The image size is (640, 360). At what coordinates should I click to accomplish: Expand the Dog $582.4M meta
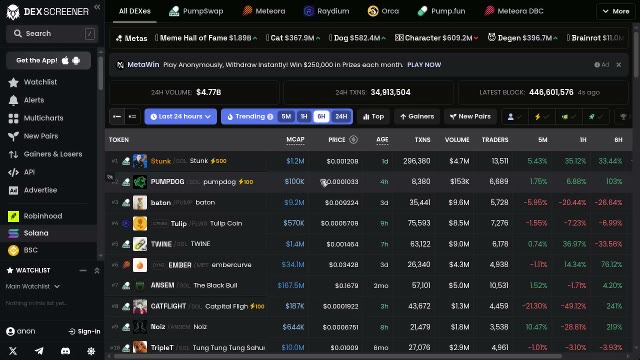coord(357,38)
